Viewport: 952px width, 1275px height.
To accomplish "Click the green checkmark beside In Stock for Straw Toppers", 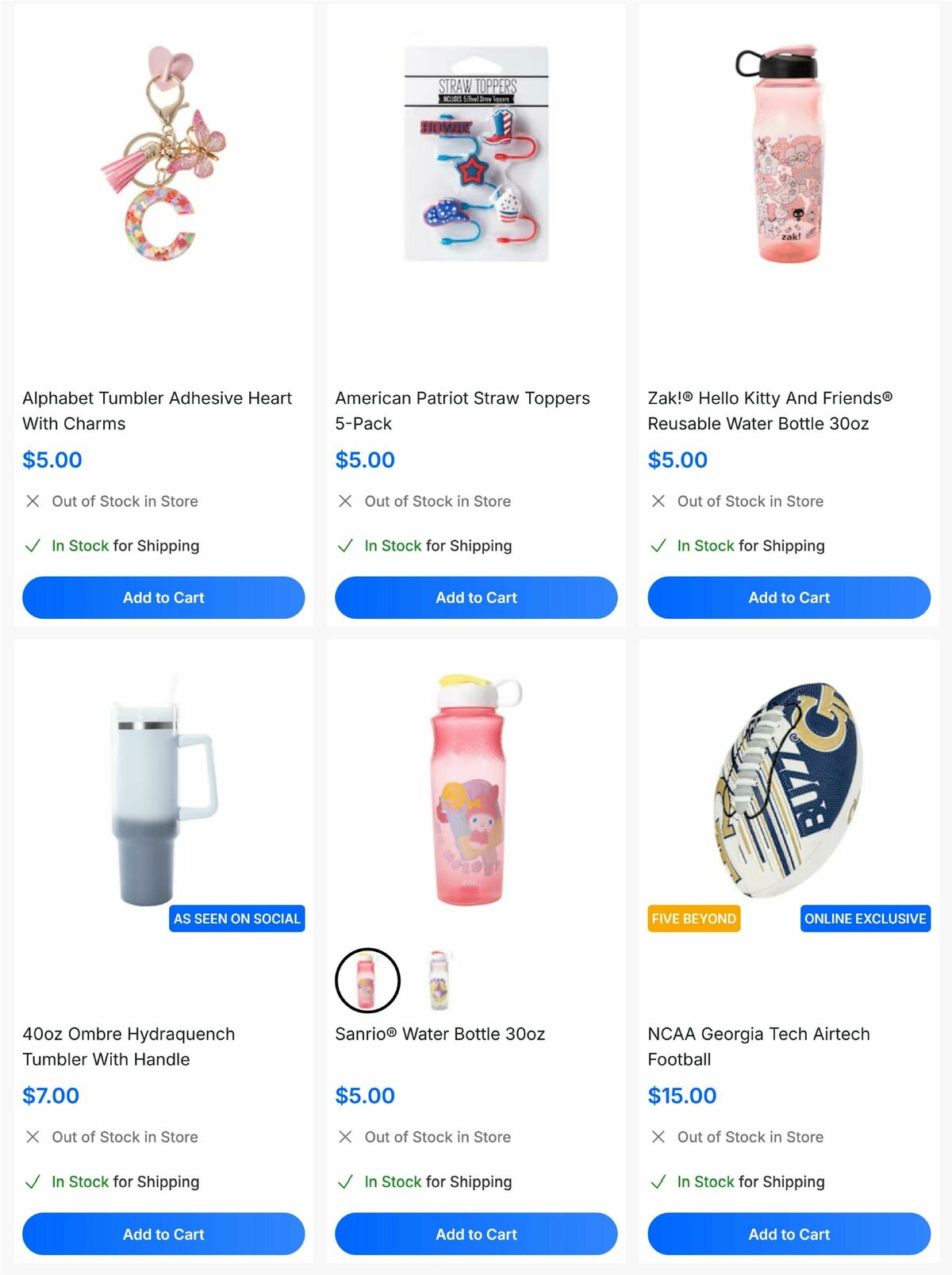I will pyautogui.click(x=345, y=546).
